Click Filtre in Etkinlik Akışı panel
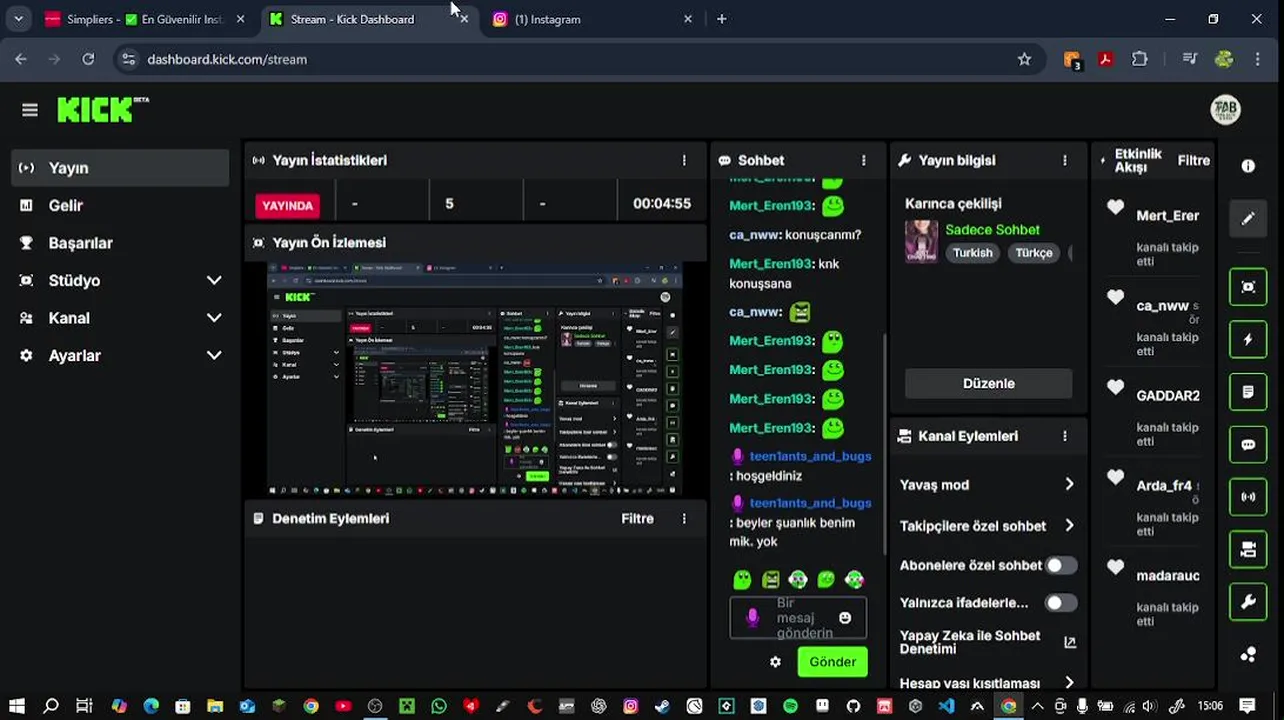Screen dimensions: 1284x720 1193,160
